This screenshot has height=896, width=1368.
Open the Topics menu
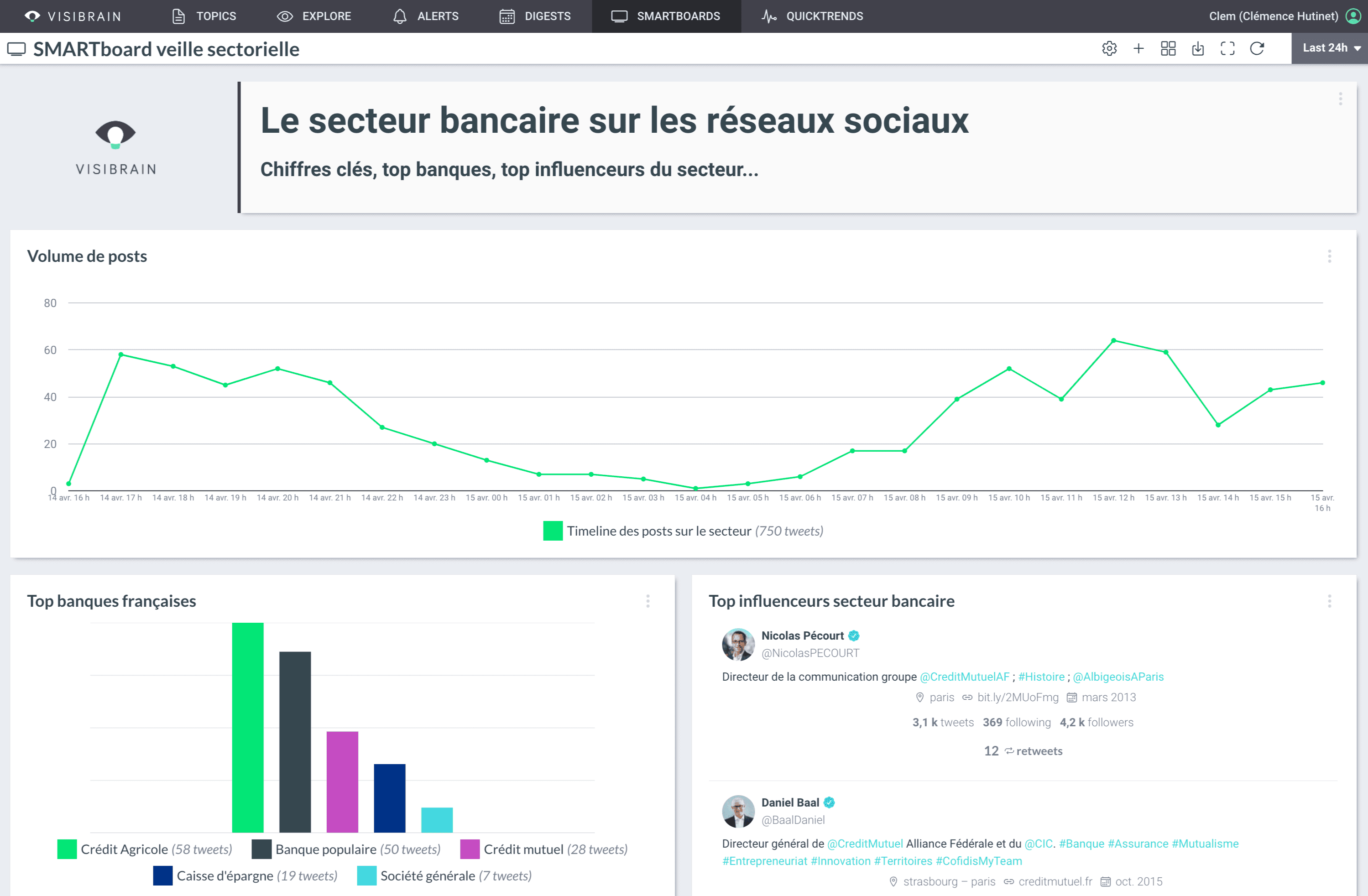point(204,16)
